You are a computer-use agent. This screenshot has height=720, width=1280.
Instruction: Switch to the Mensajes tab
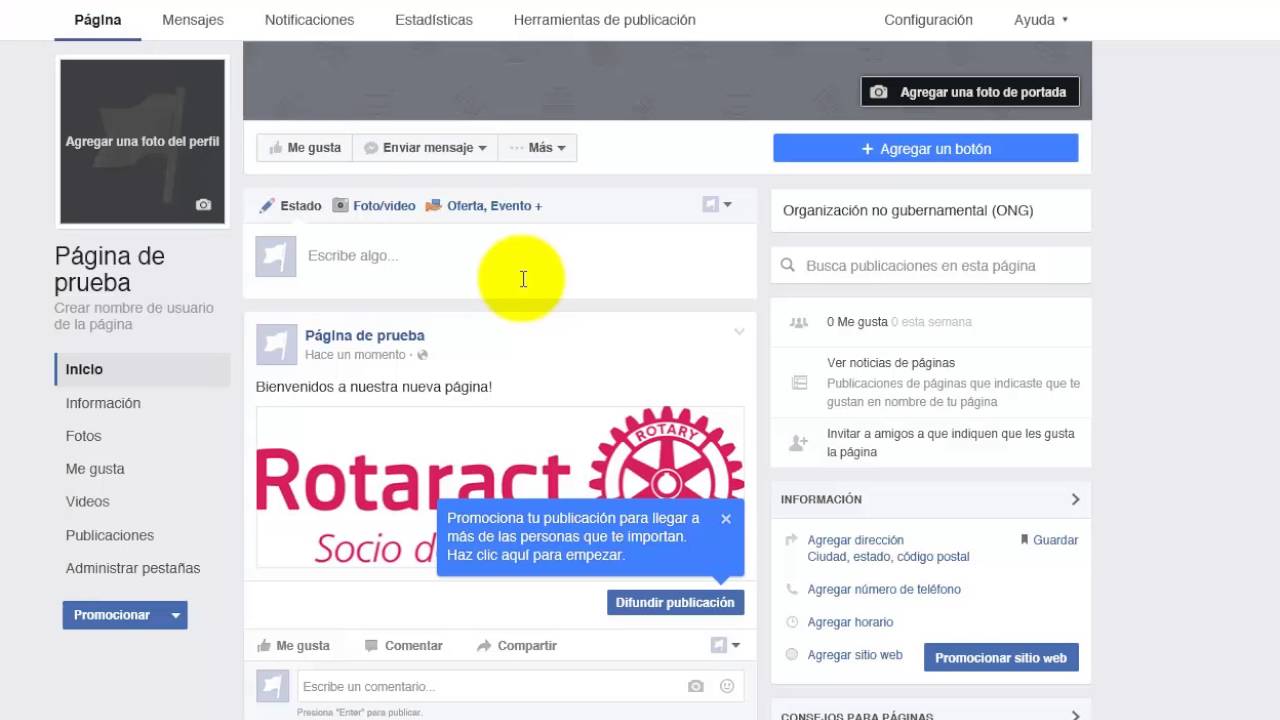point(193,20)
